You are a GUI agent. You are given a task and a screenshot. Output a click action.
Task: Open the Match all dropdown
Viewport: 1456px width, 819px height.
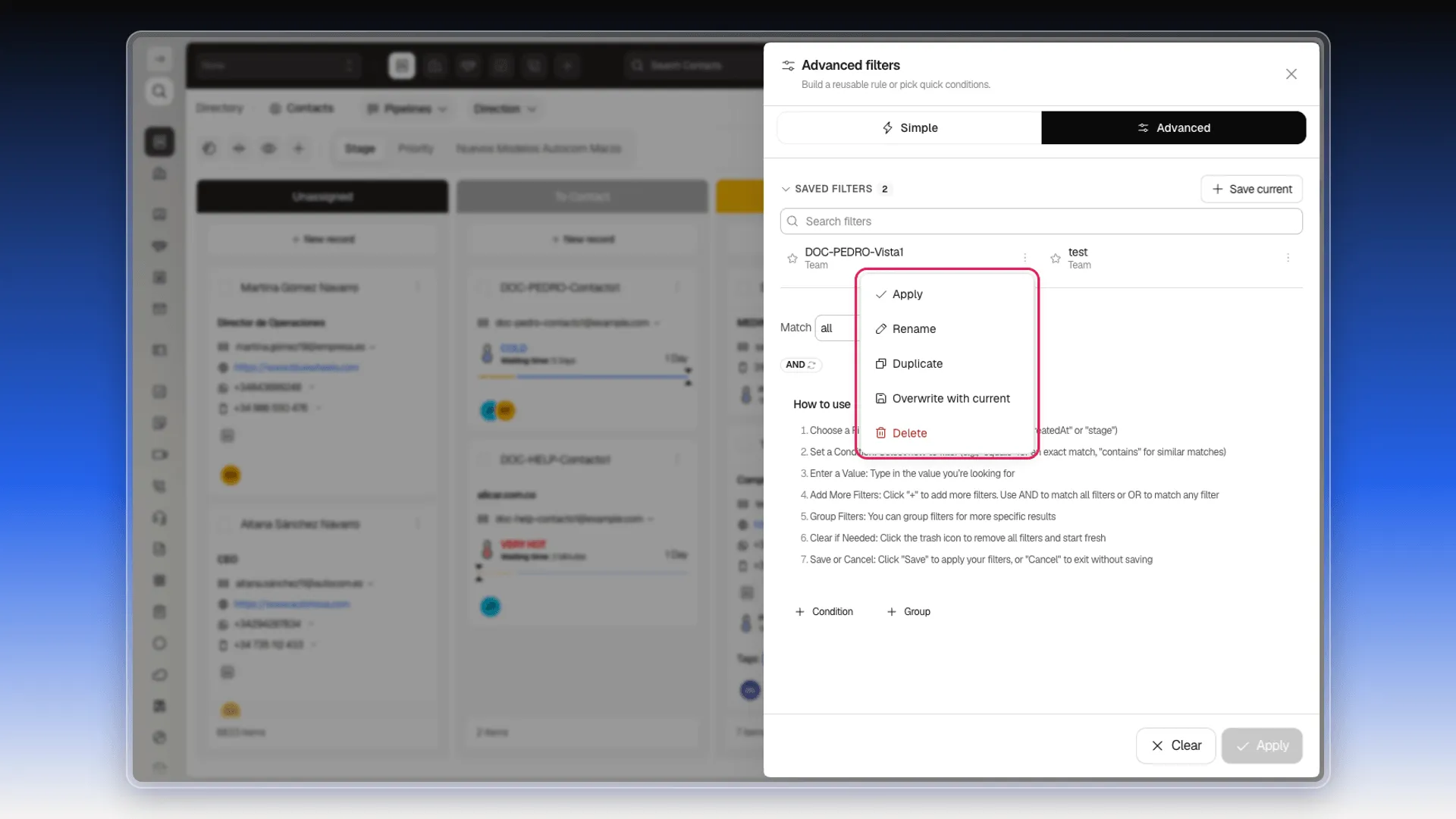(836, 328)
